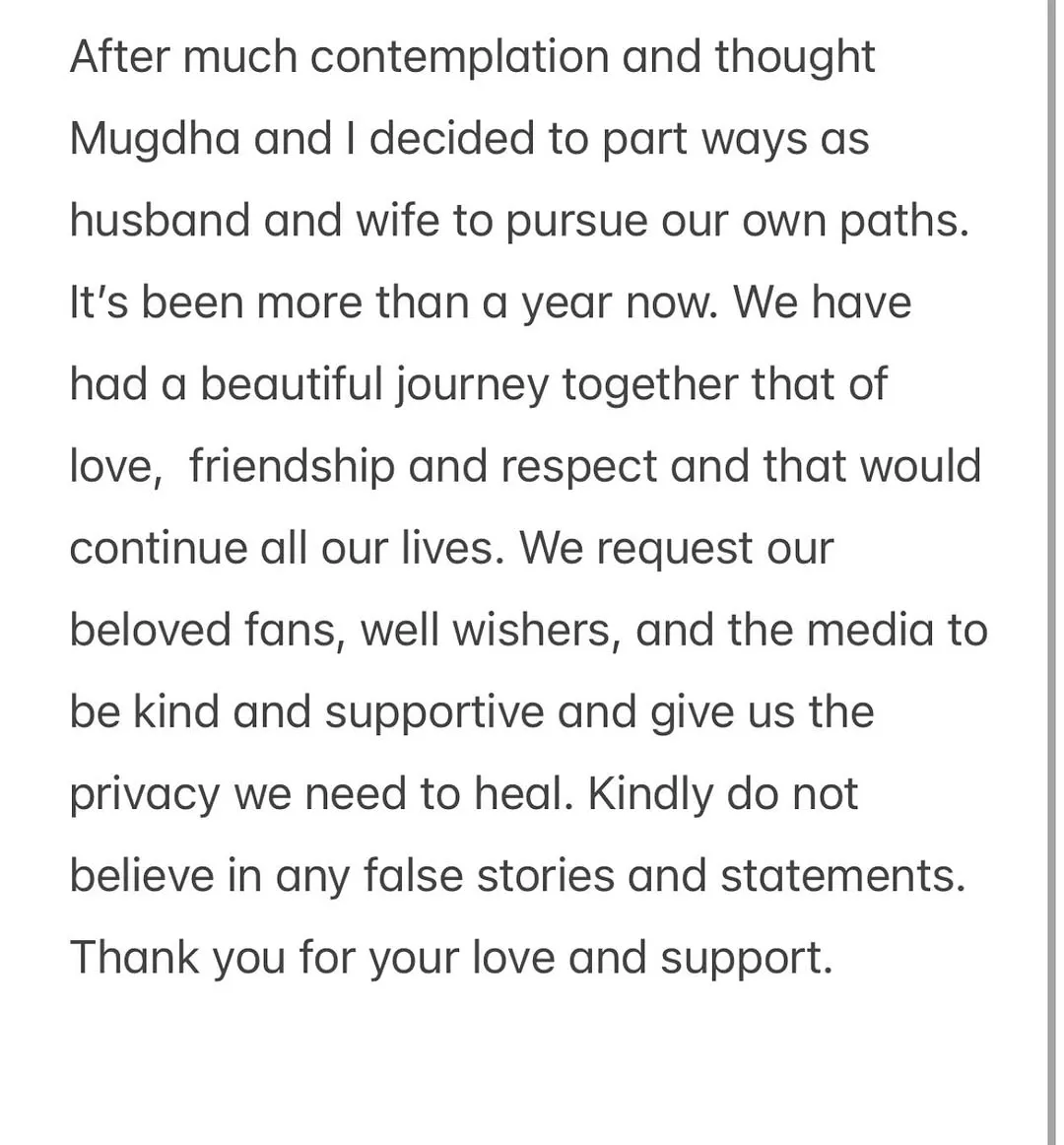Click the words "well wishers"

coord(490,630)
